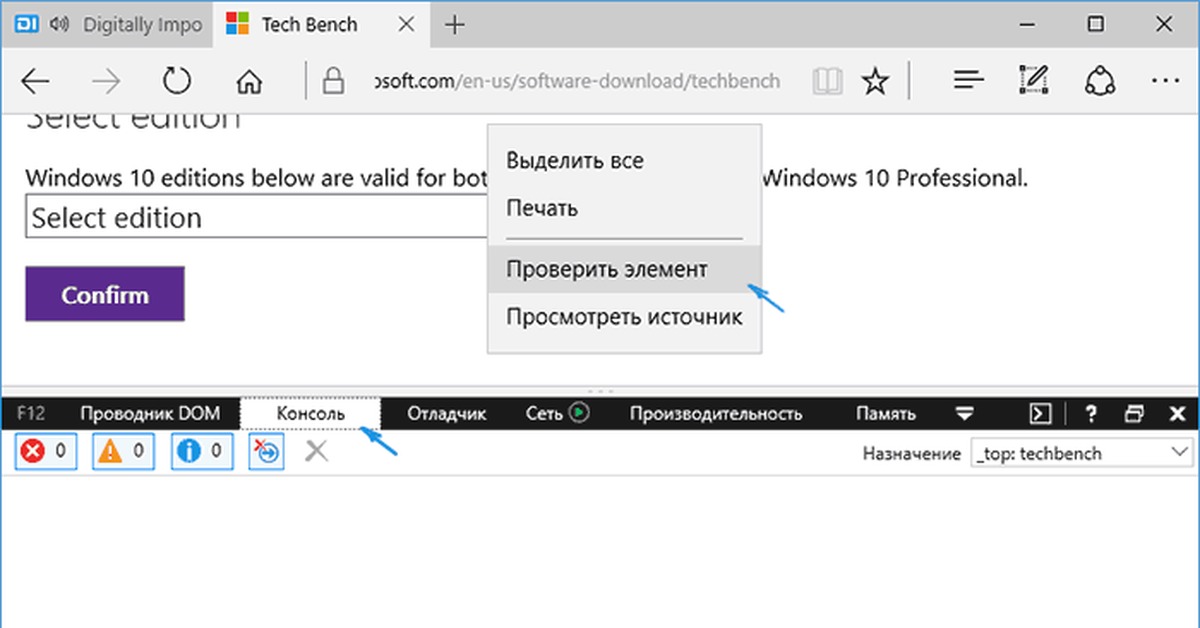
Task: Open the Hub lines icon
Action: pos(968,81)
